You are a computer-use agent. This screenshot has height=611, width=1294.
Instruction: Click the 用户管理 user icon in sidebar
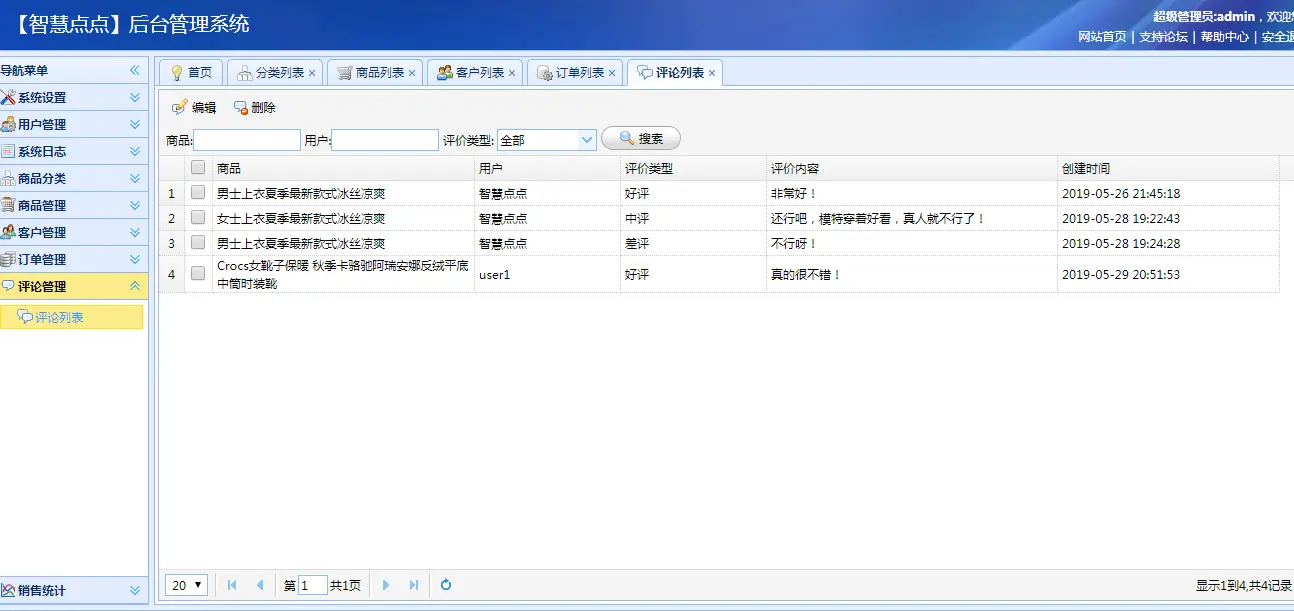pos(8,124)
